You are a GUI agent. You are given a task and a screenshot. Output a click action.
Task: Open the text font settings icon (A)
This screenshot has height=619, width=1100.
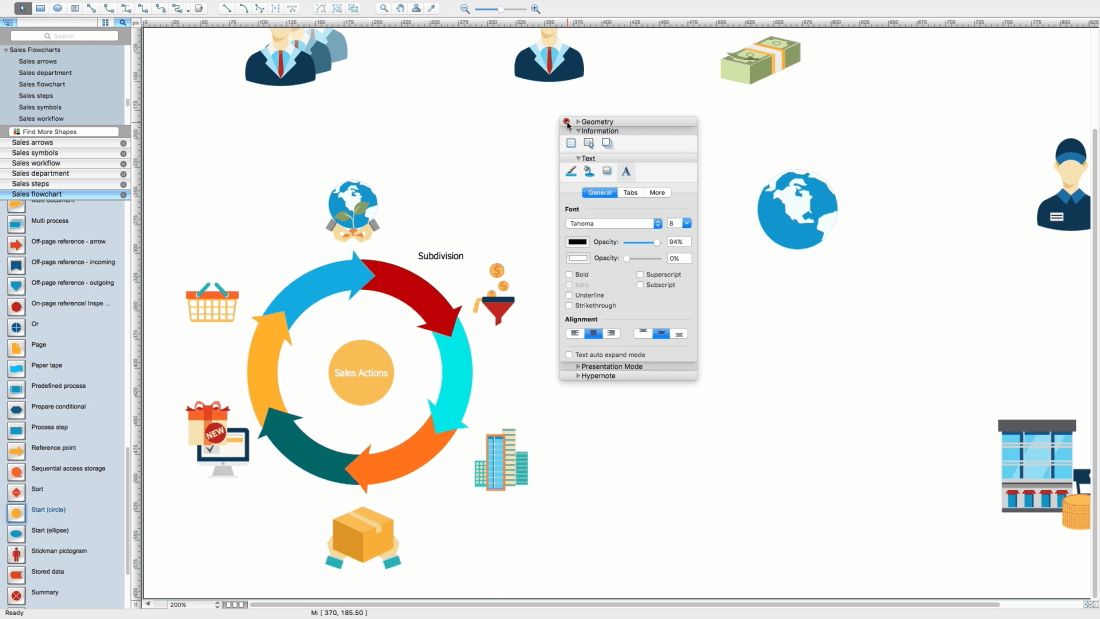626,171
